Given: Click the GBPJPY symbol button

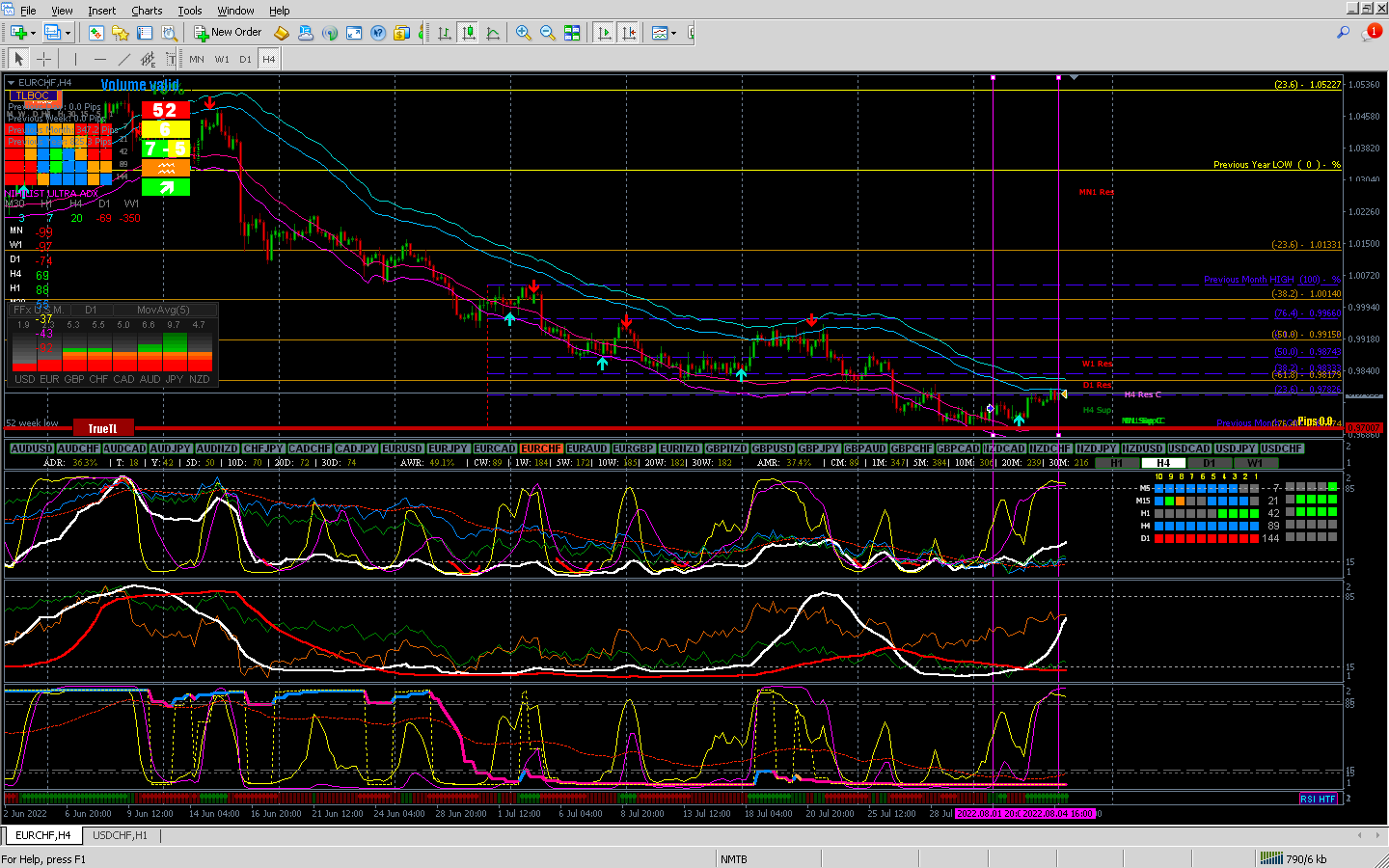Looking at the screenshot, I should (x=818, y=448).
